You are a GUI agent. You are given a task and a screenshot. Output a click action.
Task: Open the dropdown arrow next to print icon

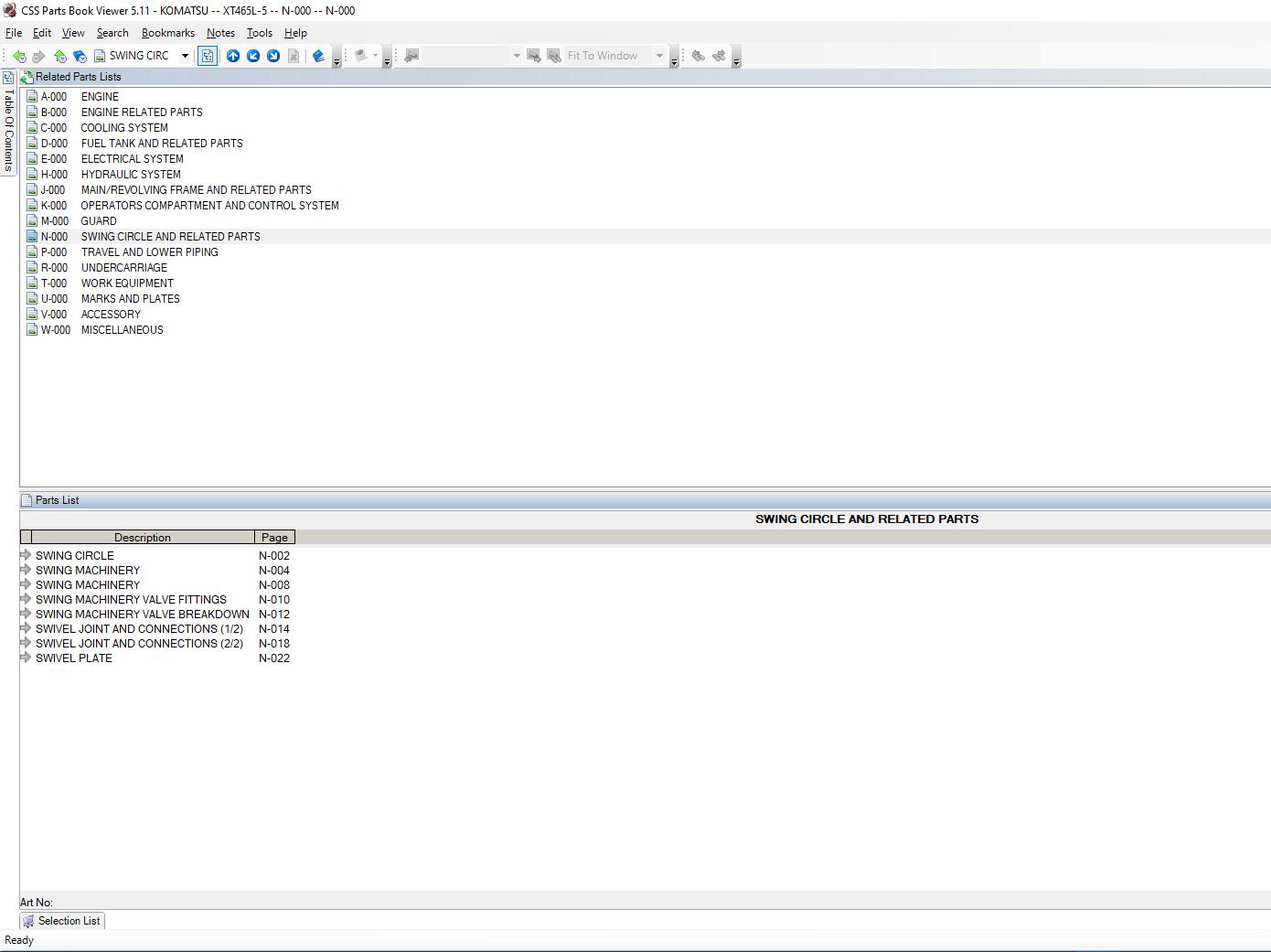coord(375,56)
